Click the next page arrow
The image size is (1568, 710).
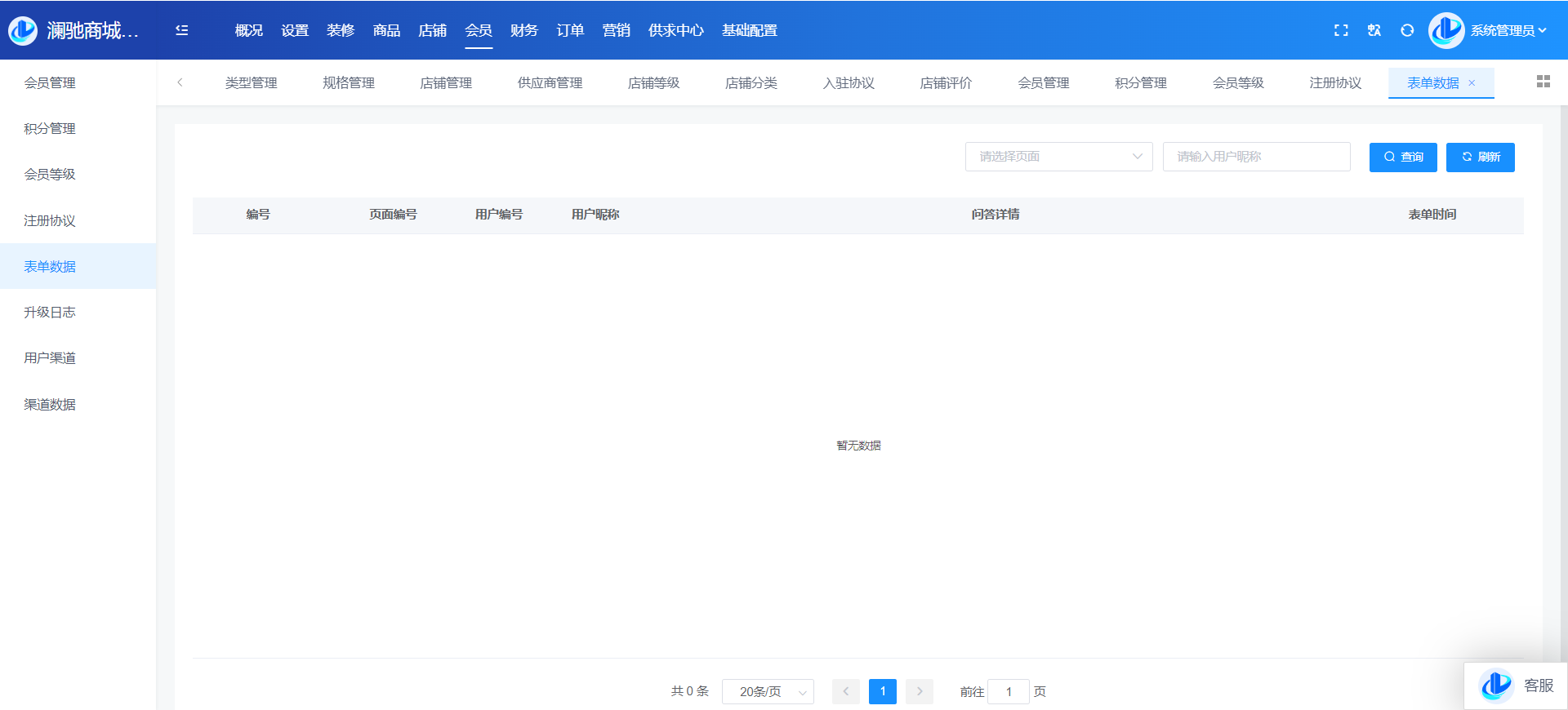tap(919, 691)
